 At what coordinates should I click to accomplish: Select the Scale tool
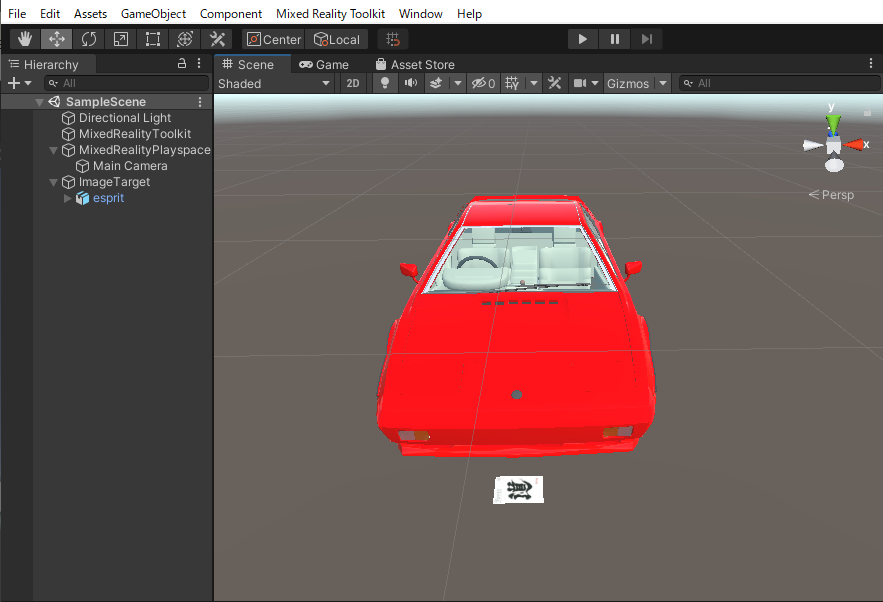[x=121, y=39]
